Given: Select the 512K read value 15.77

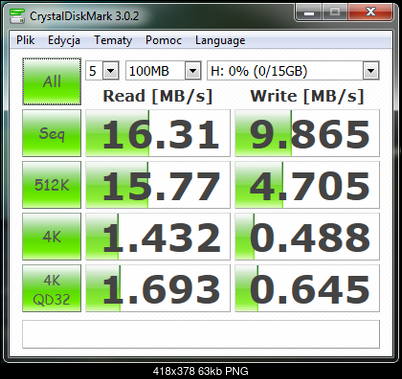Looking at the screenshot, I should point(158,185).
